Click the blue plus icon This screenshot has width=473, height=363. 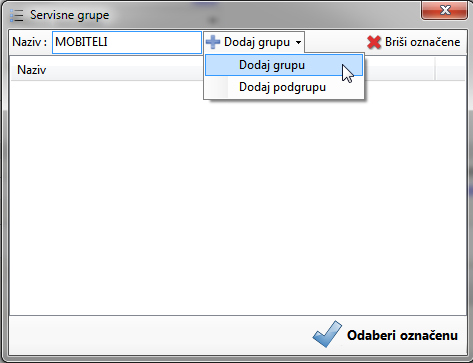tap(213, 42)
